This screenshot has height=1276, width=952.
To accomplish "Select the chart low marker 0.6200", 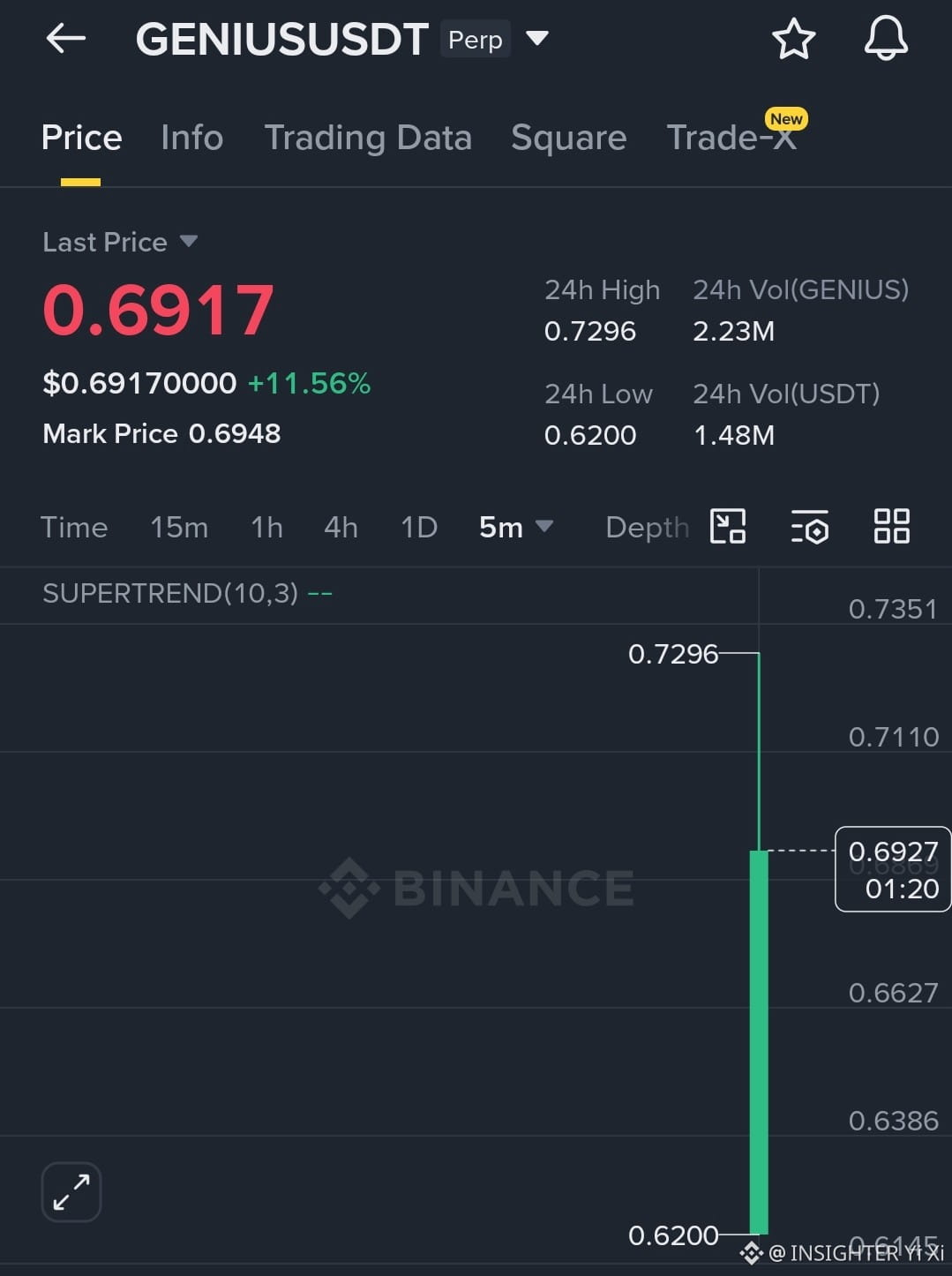I will [x=673, y=1235].
